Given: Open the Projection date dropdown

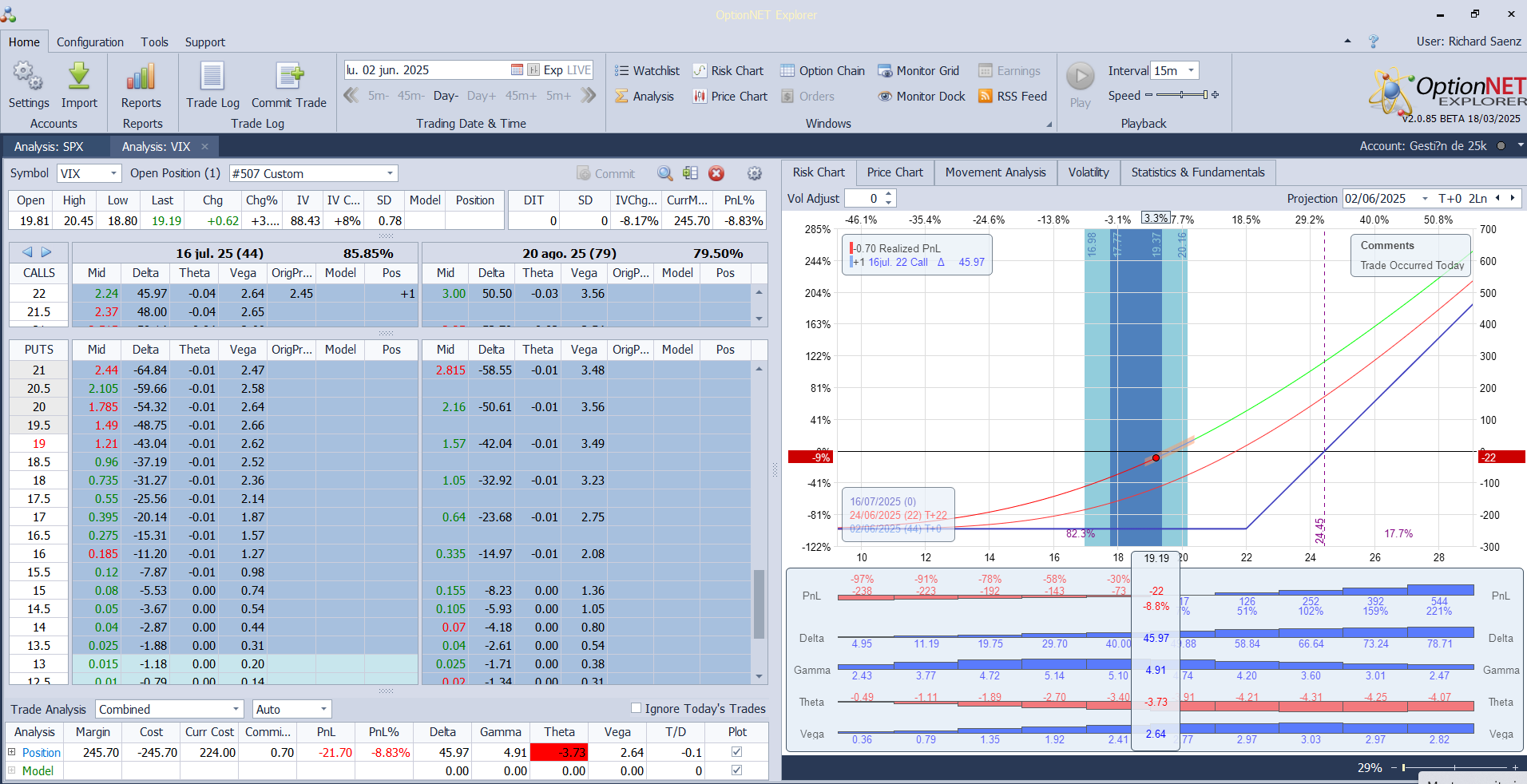Looking at the screenshot, I should [1424, 199].
